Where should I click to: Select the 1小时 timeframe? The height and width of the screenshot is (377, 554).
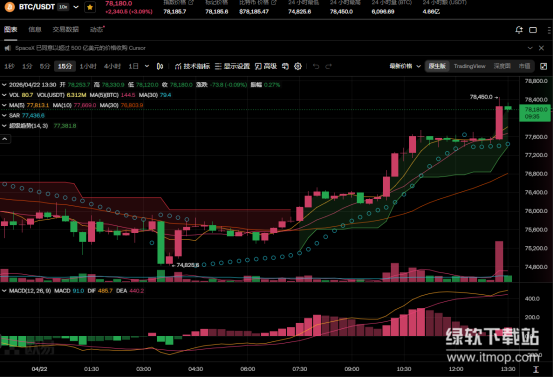pyautogui.click(x=88, y=66)
